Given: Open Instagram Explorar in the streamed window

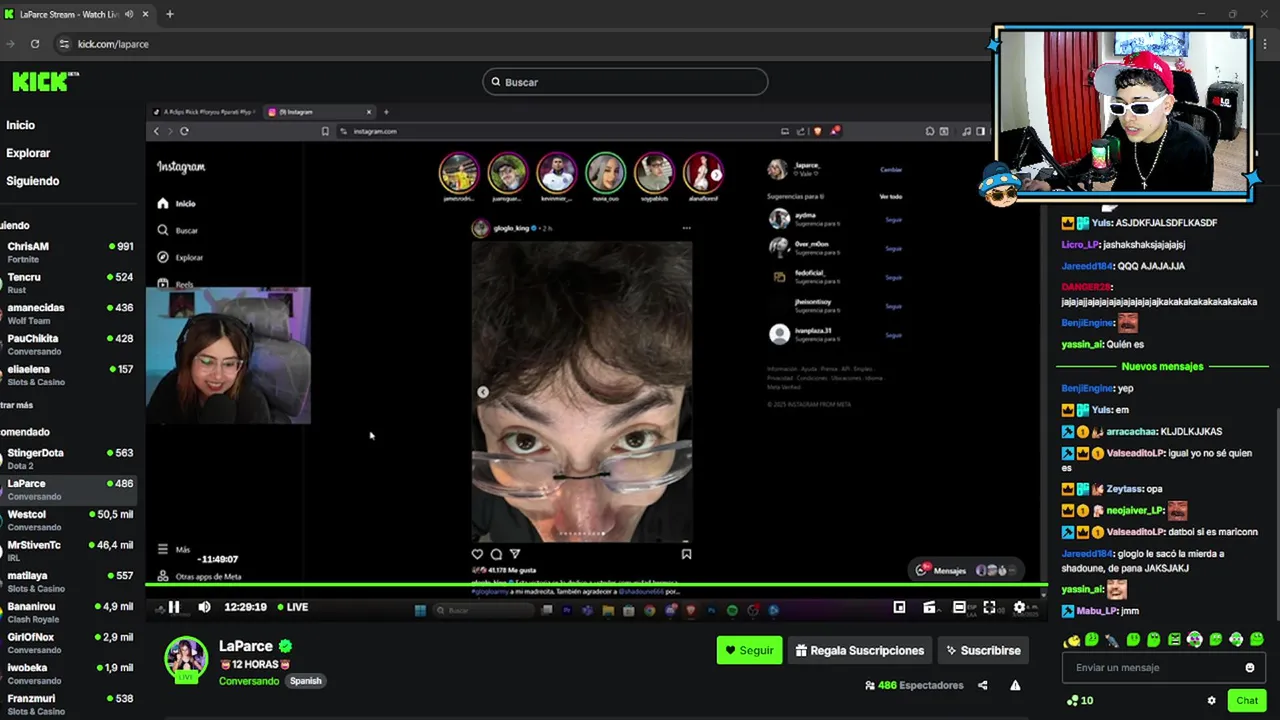Looking at the screenshot, I should pyautogui.click(x=180, y=257).
